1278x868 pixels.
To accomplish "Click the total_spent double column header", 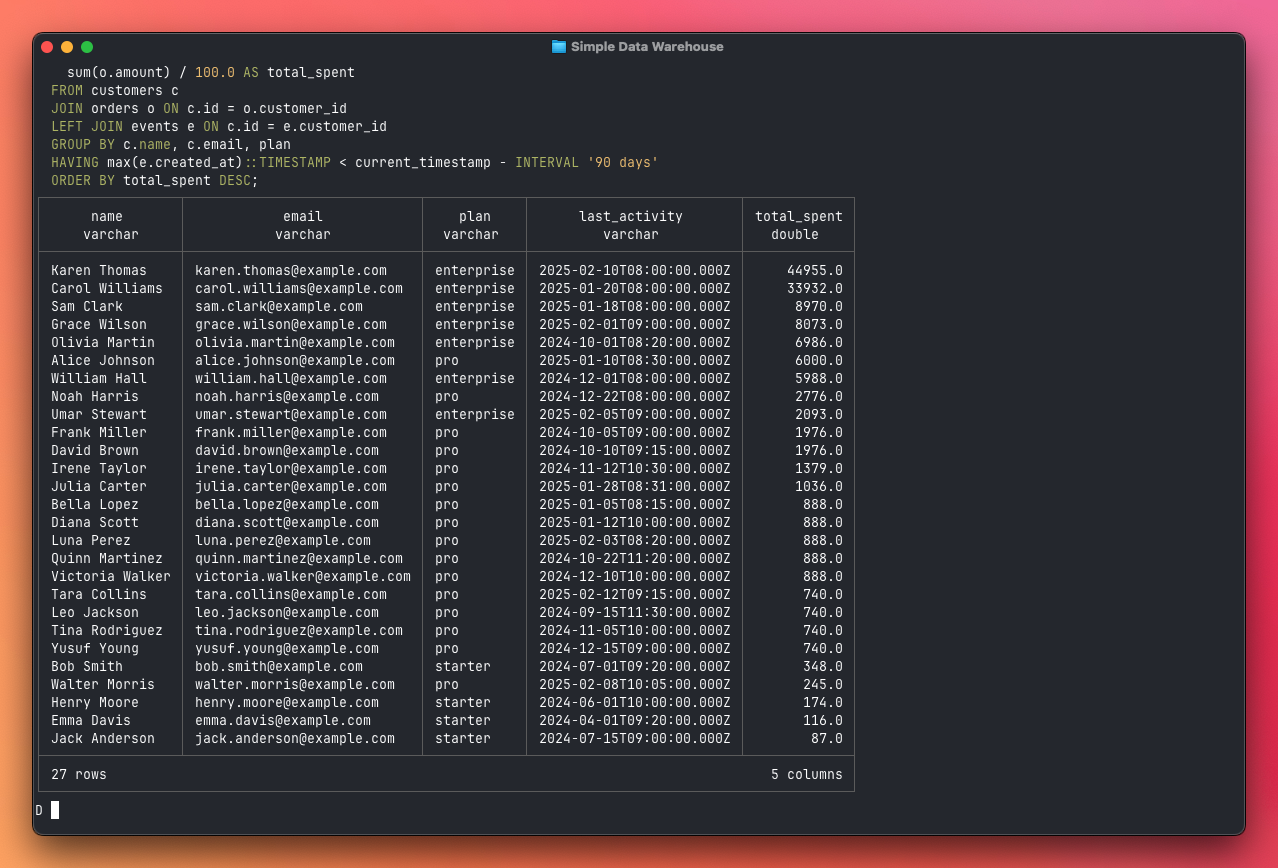I will [798, 224].
